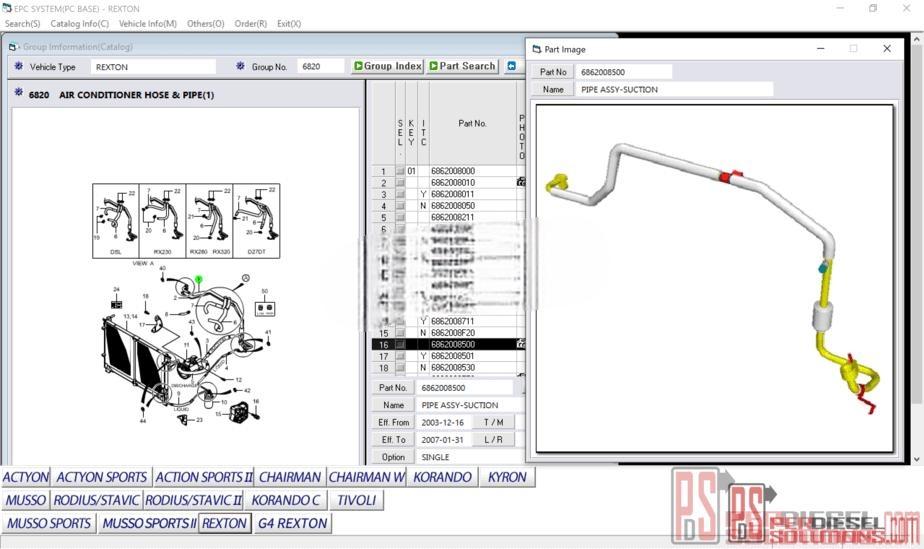
Task: Toggle SEL checkbox for part 6862008010
Action: [x=400, y=183]
